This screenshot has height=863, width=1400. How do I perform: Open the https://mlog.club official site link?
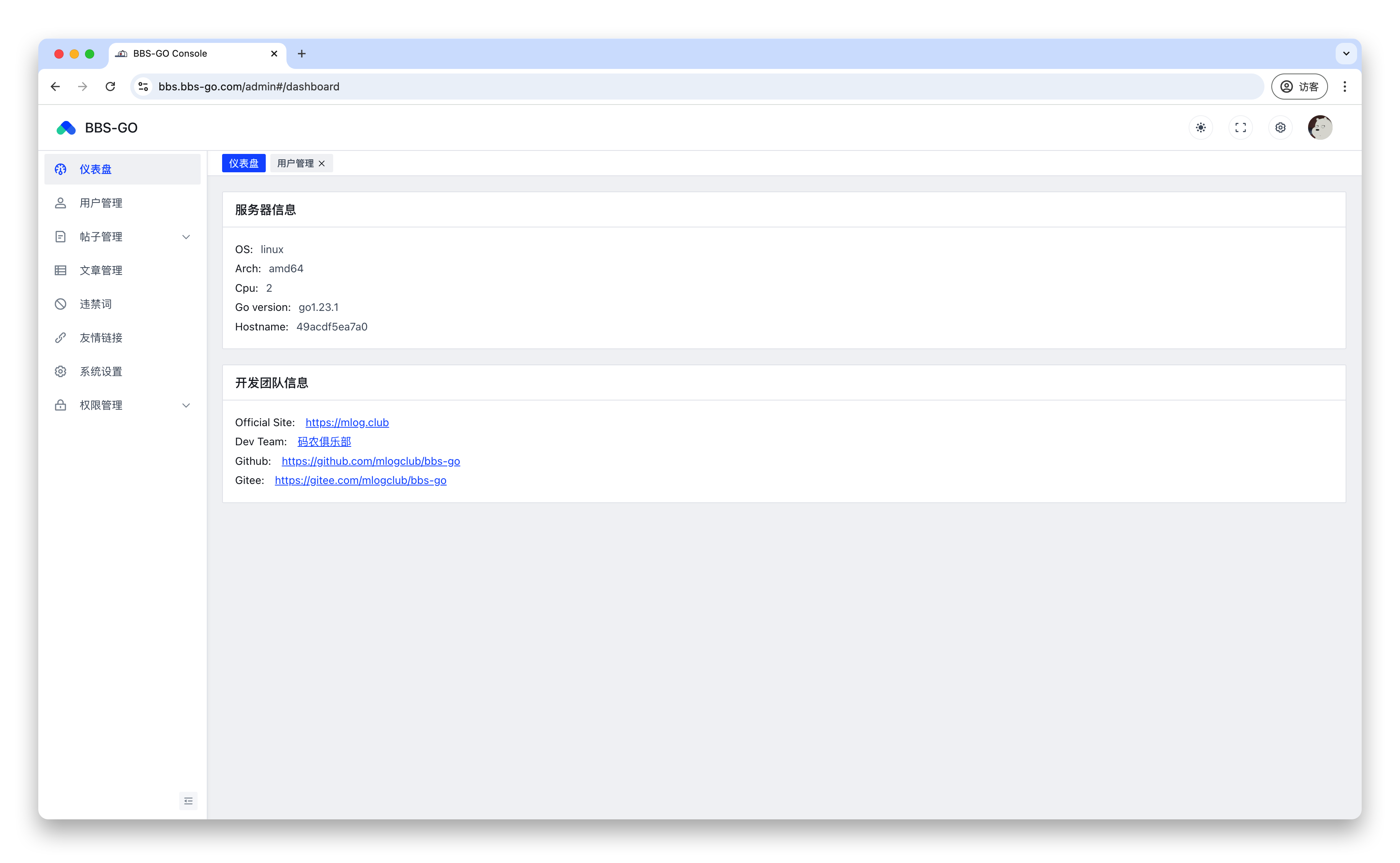(x=347, y=422)
